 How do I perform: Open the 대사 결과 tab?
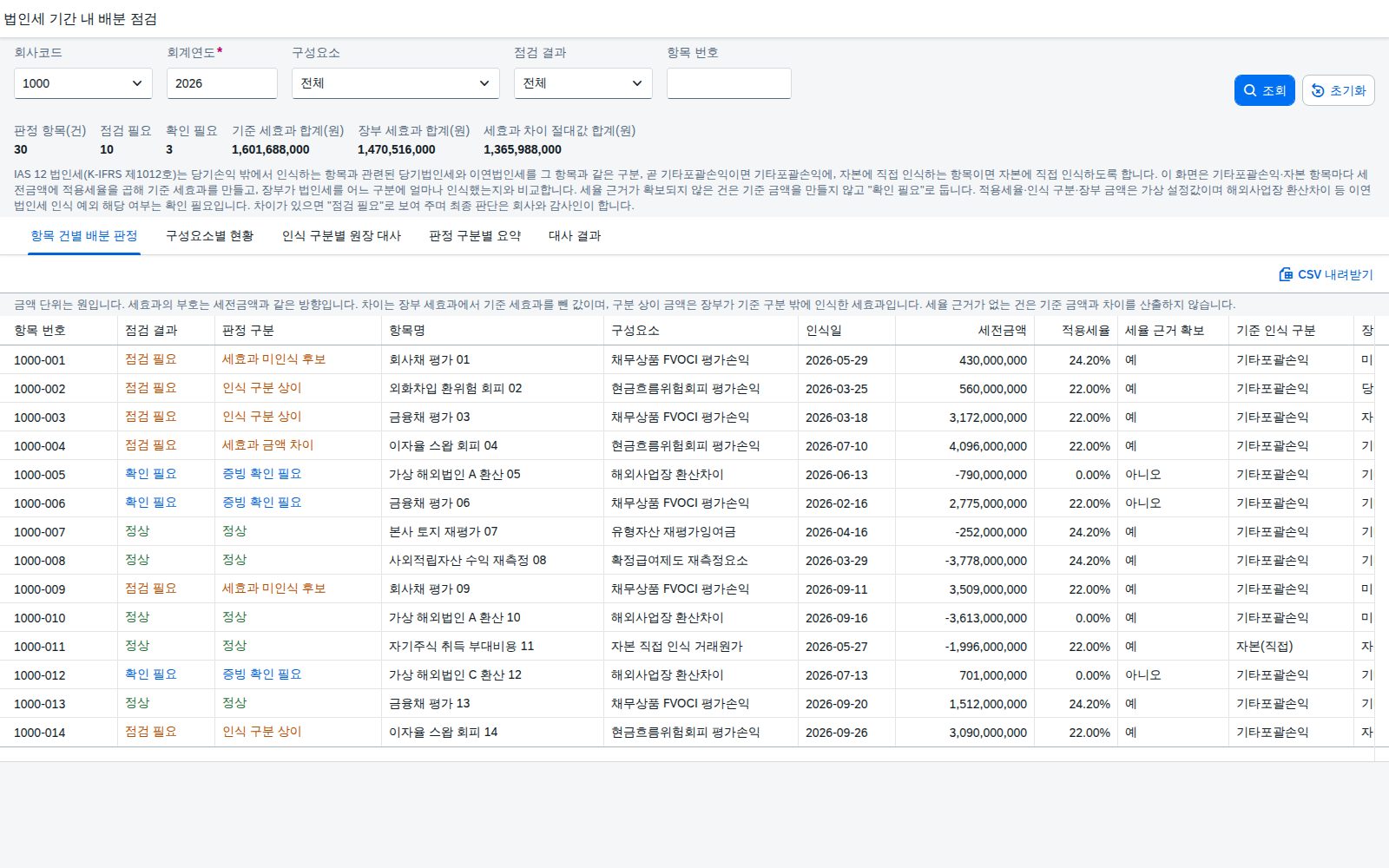pyautogui.click(x=575, y=236)
